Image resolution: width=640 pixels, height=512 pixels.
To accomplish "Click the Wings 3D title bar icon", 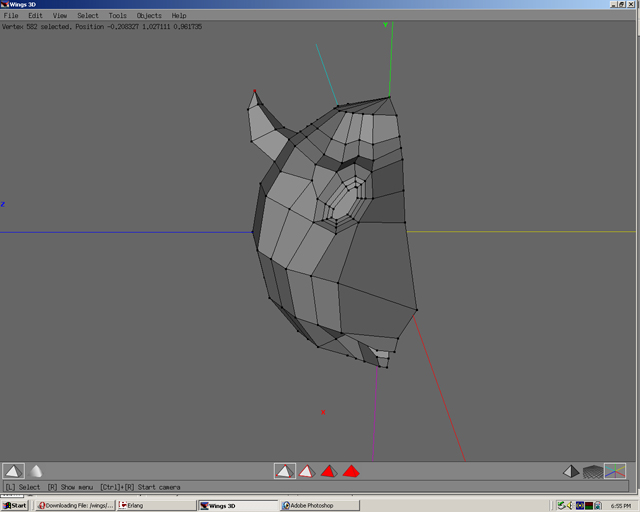I will click(x=4, y=4).
